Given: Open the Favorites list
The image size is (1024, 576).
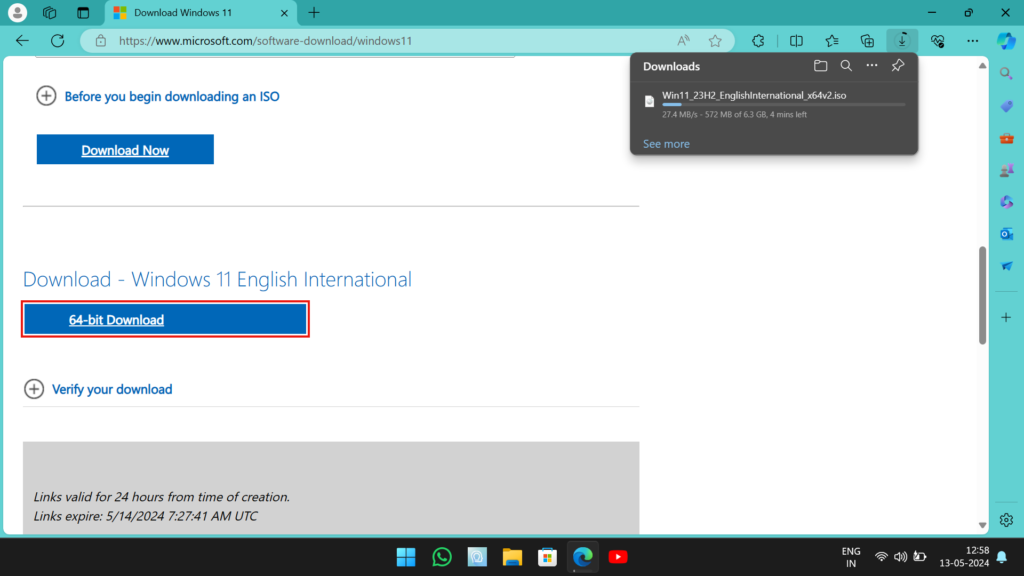Looking at the screenshot, I should [x=831, y=40].
